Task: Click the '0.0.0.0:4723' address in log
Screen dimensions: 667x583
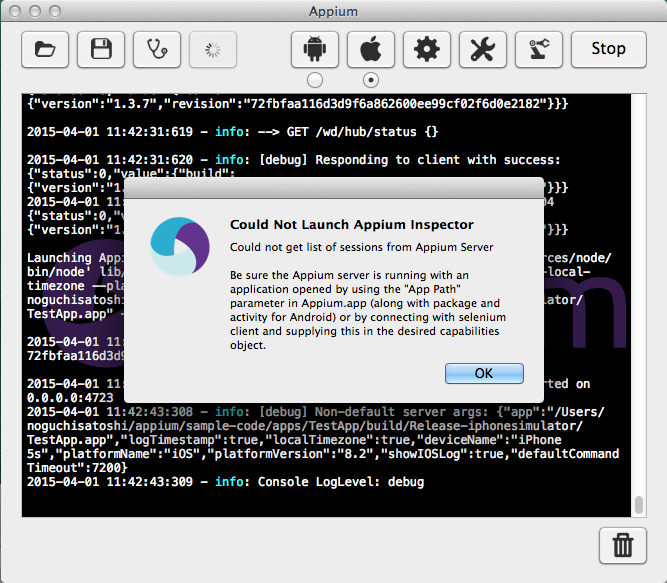Action: click(70, 398)
